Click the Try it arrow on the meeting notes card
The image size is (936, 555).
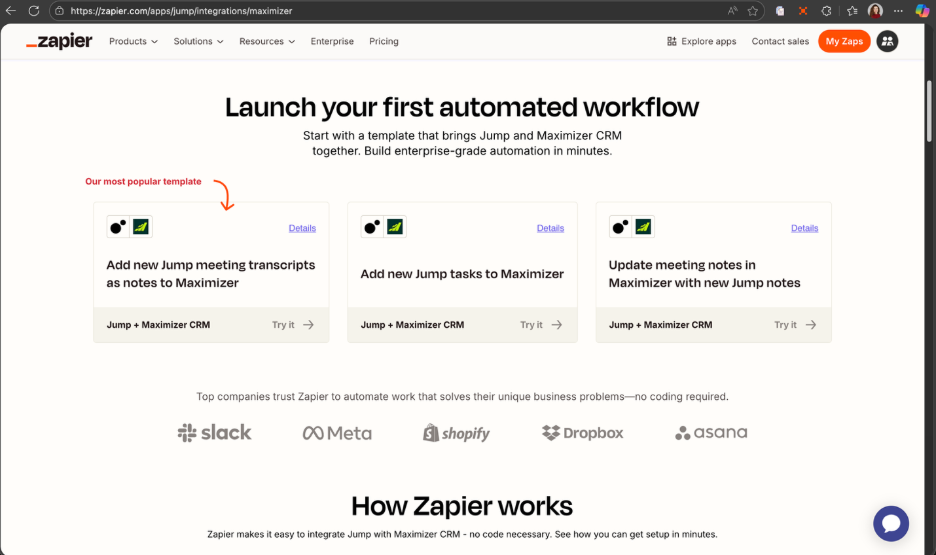coord(811,325)
